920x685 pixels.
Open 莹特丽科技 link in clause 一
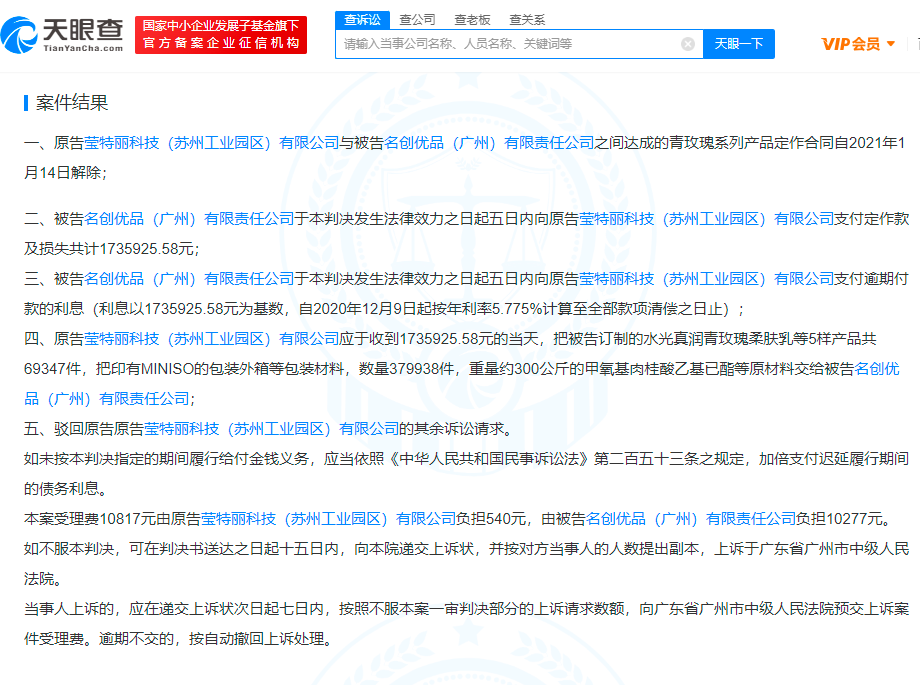(211, 143)
